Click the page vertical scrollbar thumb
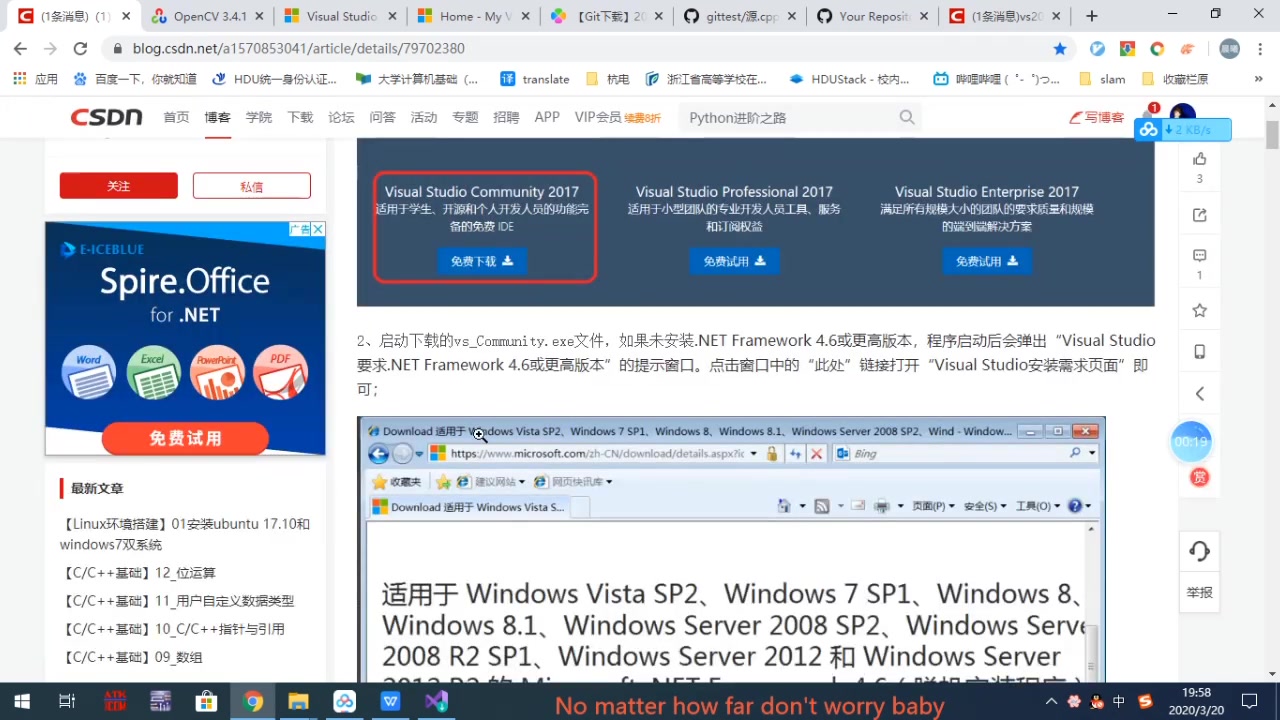 coord(1272,135)
